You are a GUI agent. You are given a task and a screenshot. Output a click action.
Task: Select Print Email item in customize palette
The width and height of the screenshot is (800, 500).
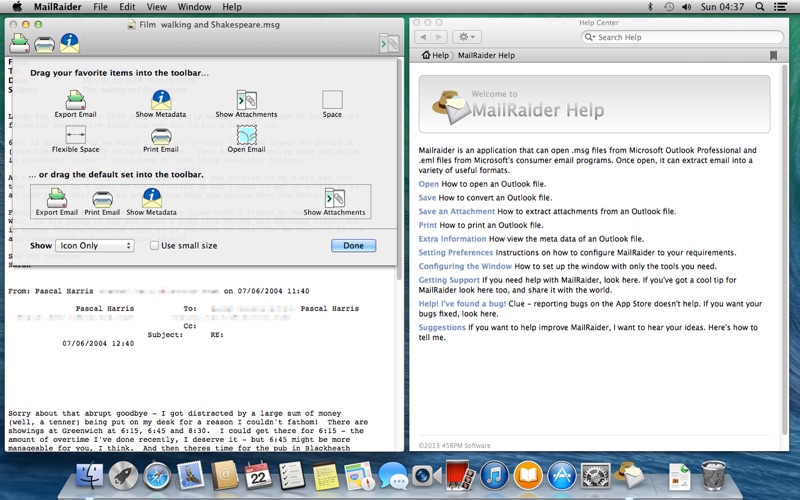[161, 139]
